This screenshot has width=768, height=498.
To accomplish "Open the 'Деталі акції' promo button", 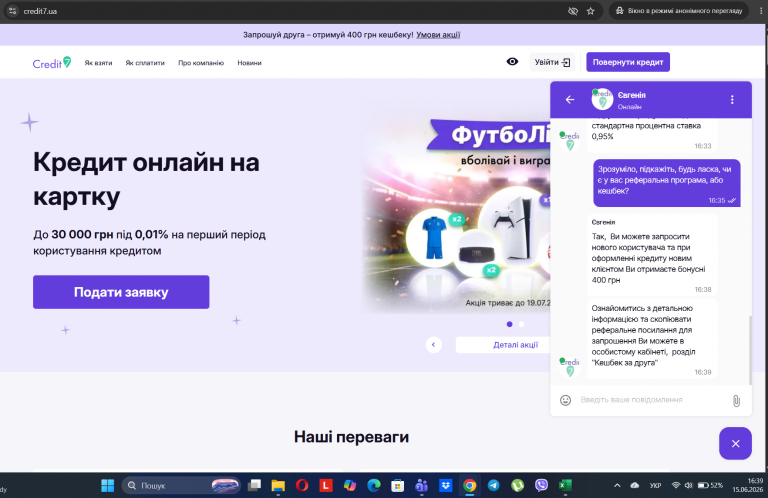I will (503, 345).
